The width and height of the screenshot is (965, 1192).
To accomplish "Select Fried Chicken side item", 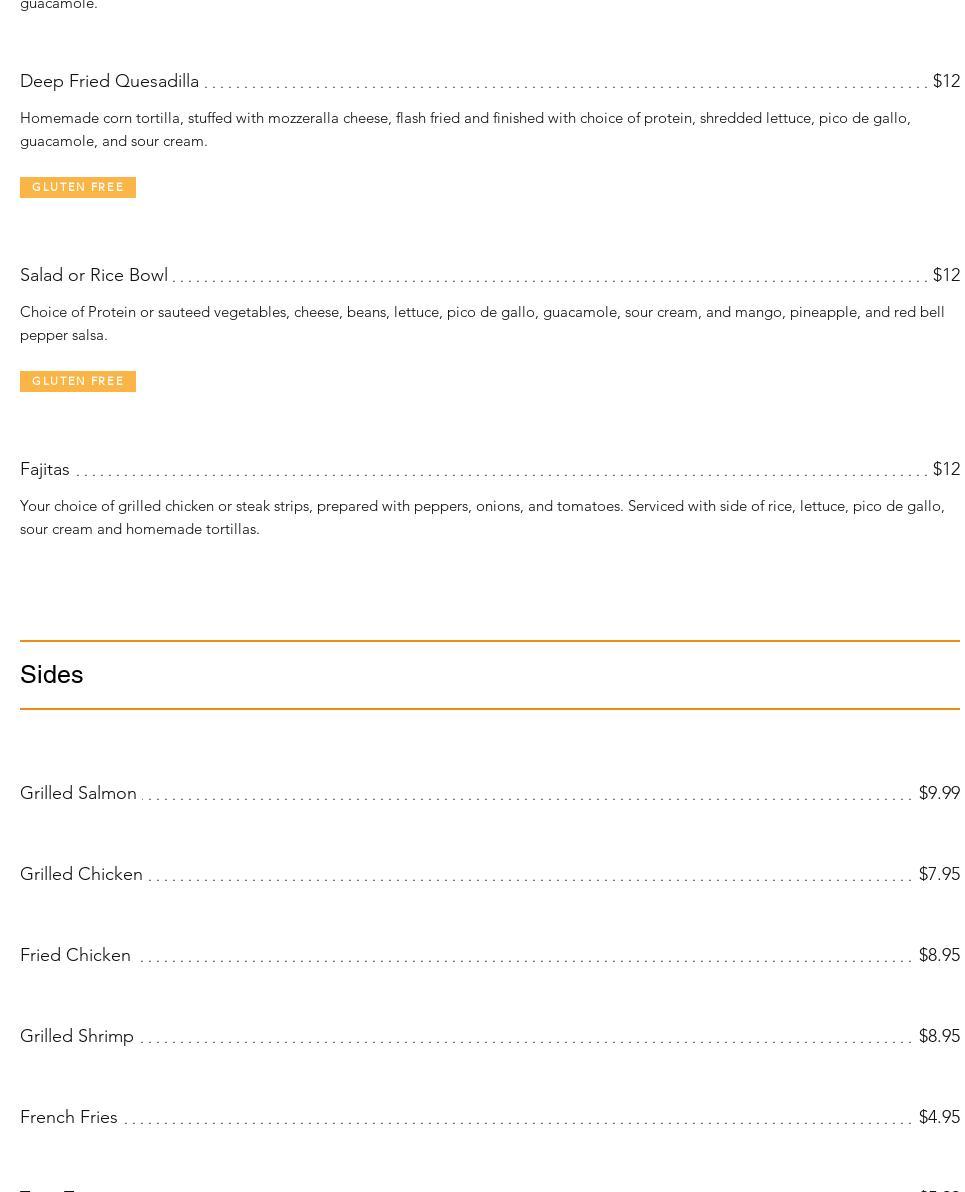I will coord(75,955).
